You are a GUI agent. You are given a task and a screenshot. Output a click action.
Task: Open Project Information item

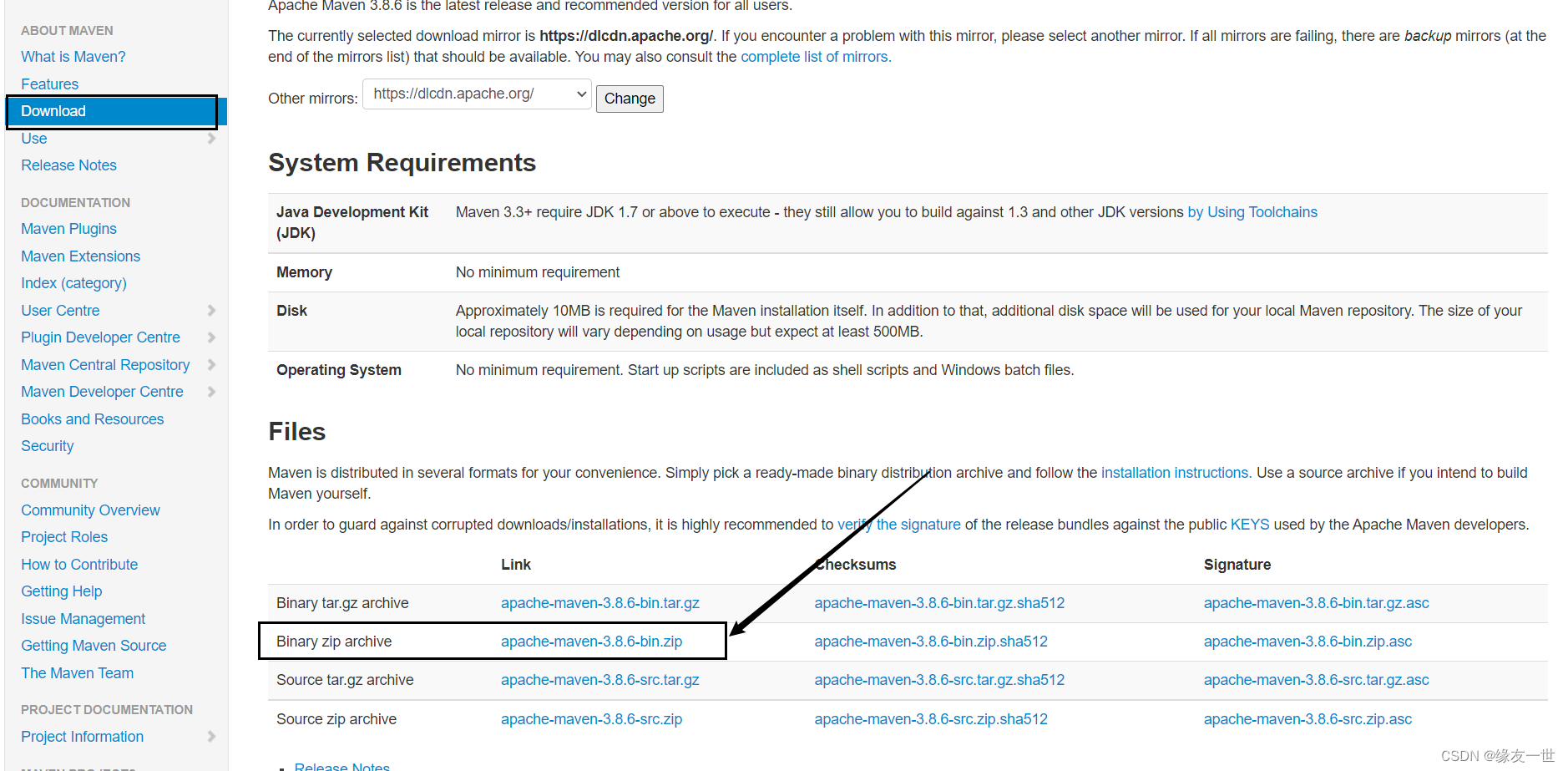pos(82,737)
